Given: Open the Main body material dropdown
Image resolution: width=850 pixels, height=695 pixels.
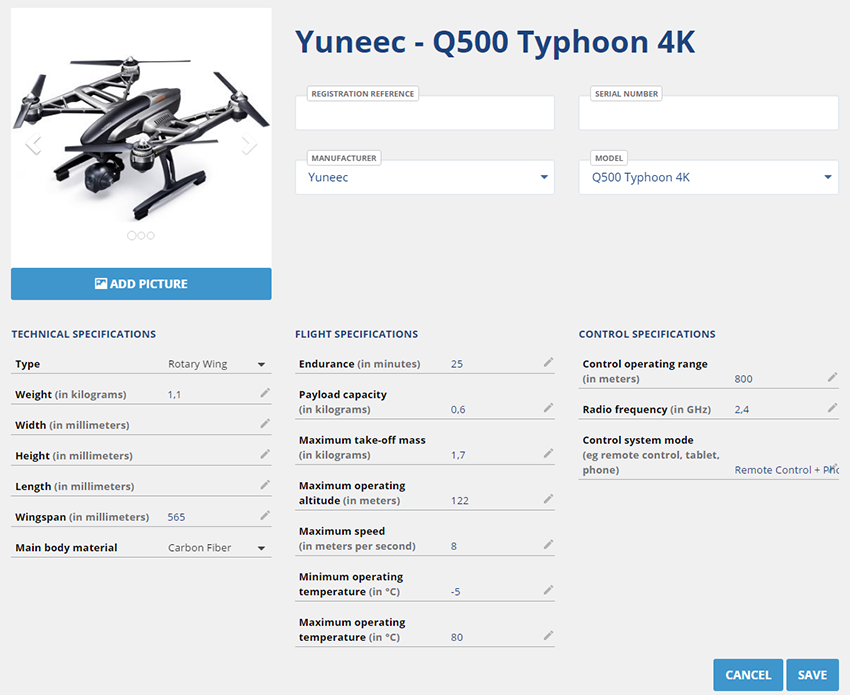Looking at the screenshot, I should pos(216,548).
